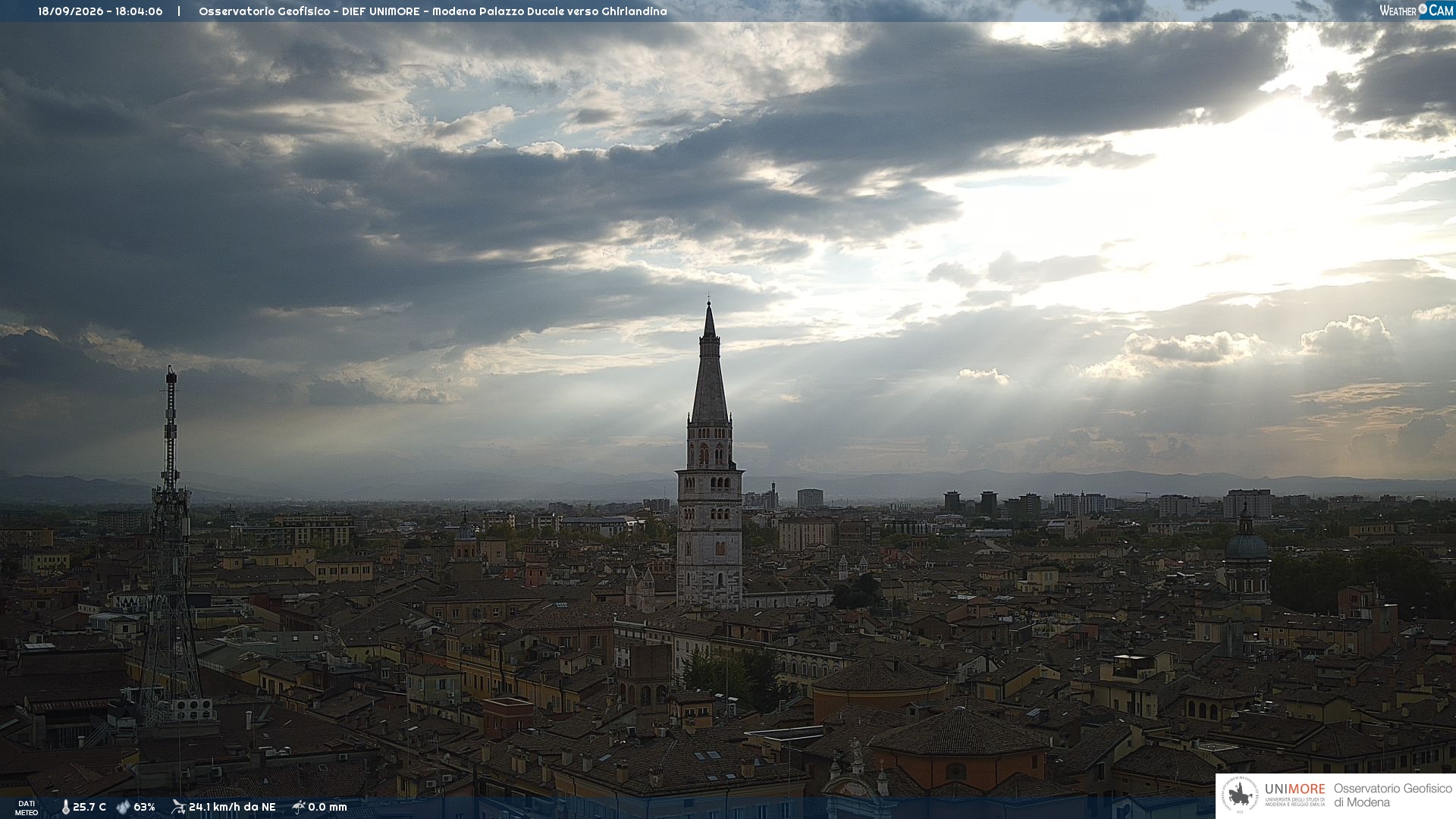Screen dimensions: 1456x819
Task: Click the thermometer temperature icon
Action: 65,808
